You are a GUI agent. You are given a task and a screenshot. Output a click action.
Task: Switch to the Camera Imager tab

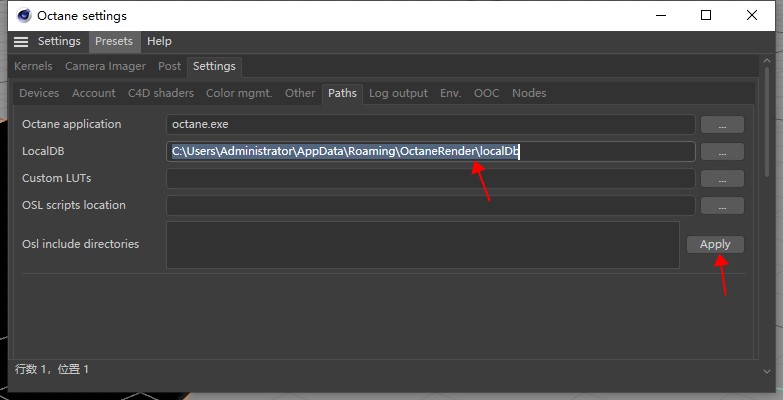pyautogui.click(x=105, y=66)
